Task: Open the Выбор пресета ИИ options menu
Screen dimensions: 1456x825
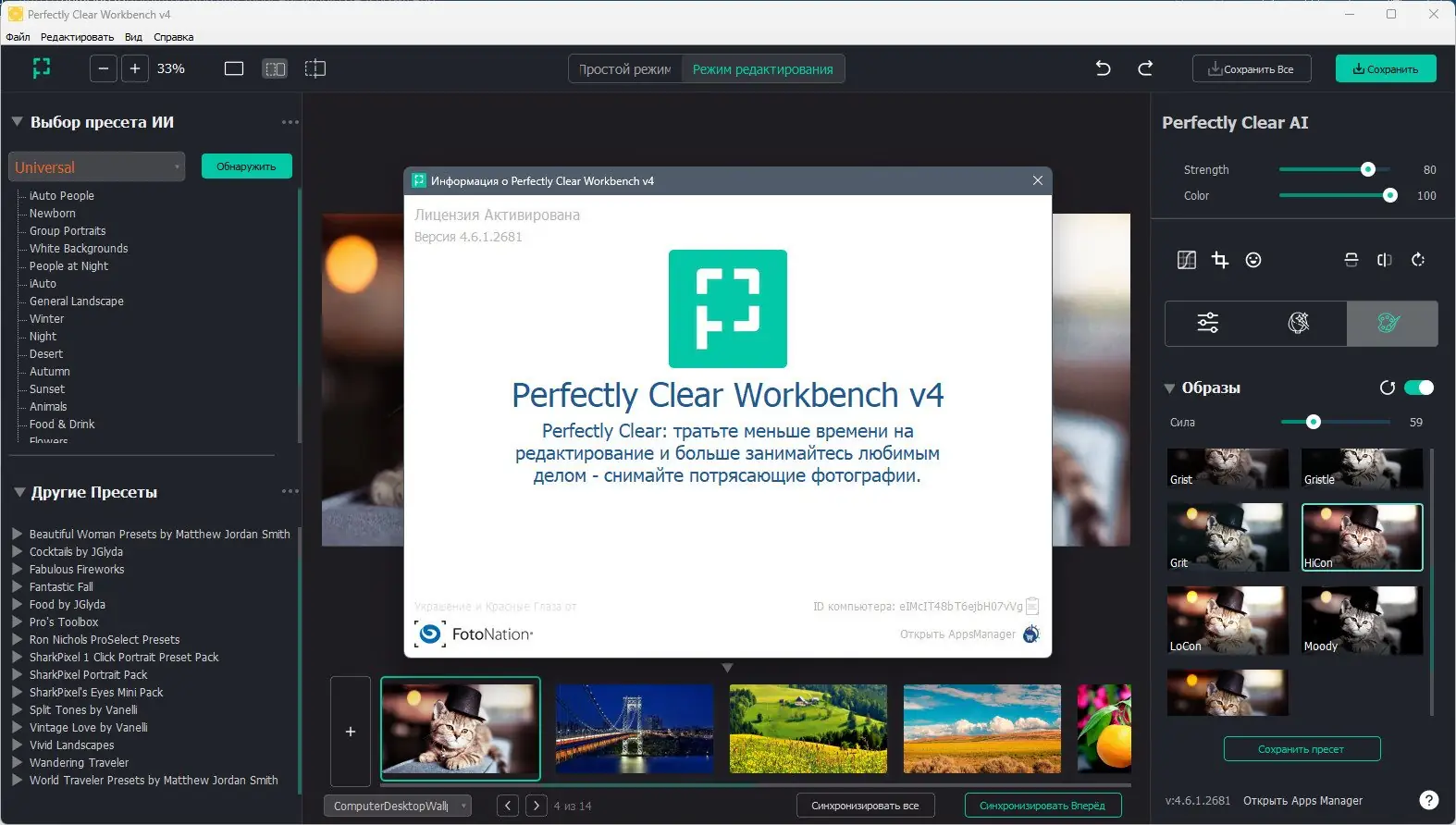Action: click(x=290, y=122)
